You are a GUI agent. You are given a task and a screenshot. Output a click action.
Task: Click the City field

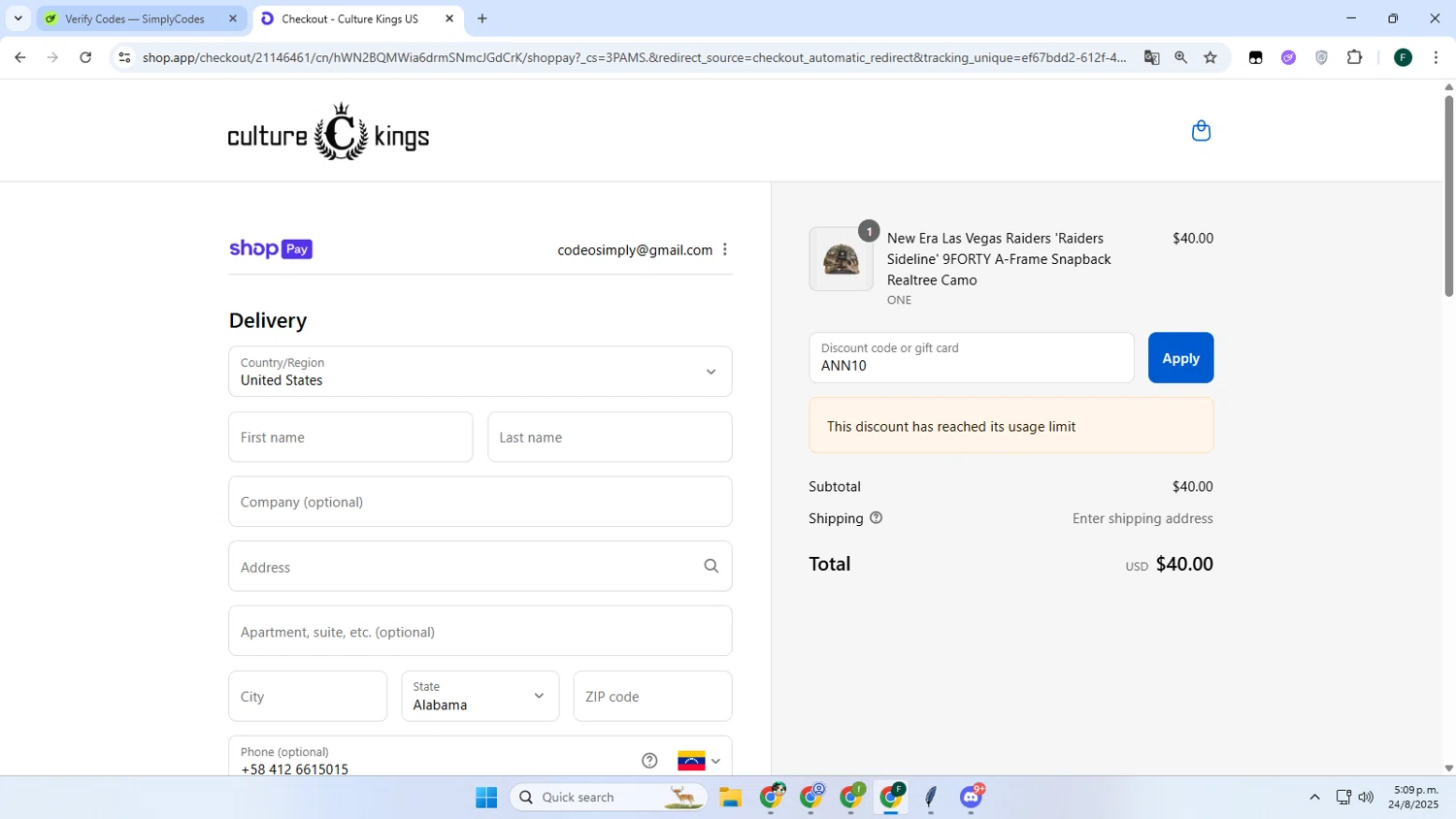click(x=308, y=696)
